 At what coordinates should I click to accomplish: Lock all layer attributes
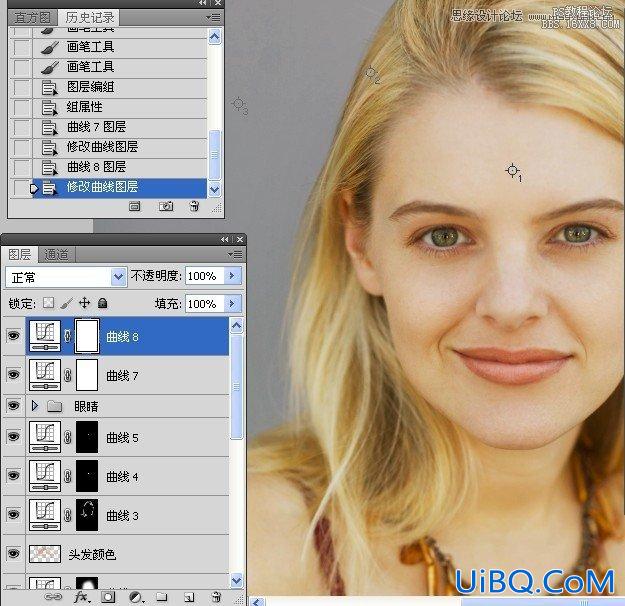(x=102, y=303)
